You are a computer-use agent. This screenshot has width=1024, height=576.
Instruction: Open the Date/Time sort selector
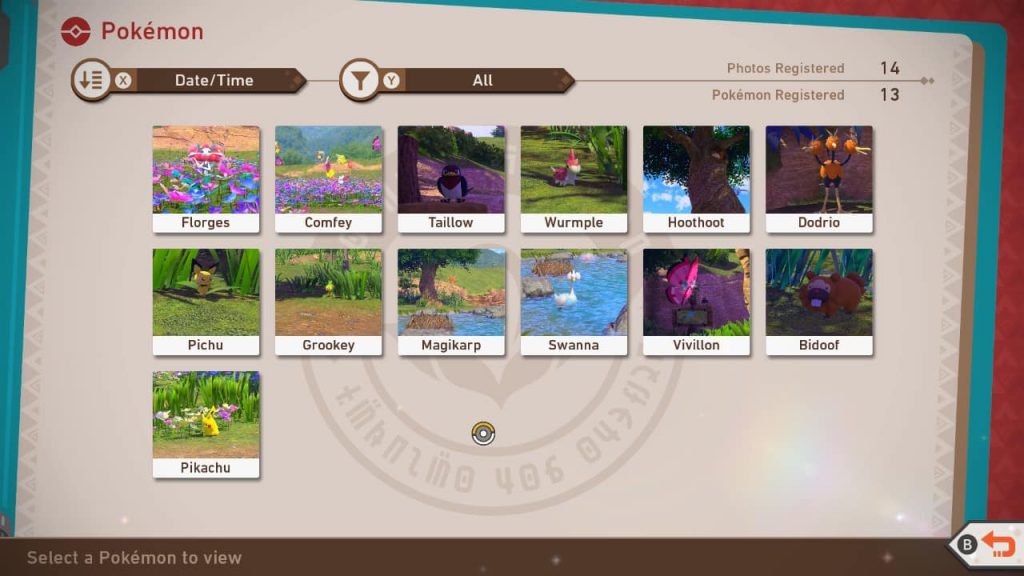(x=214, y=80)
